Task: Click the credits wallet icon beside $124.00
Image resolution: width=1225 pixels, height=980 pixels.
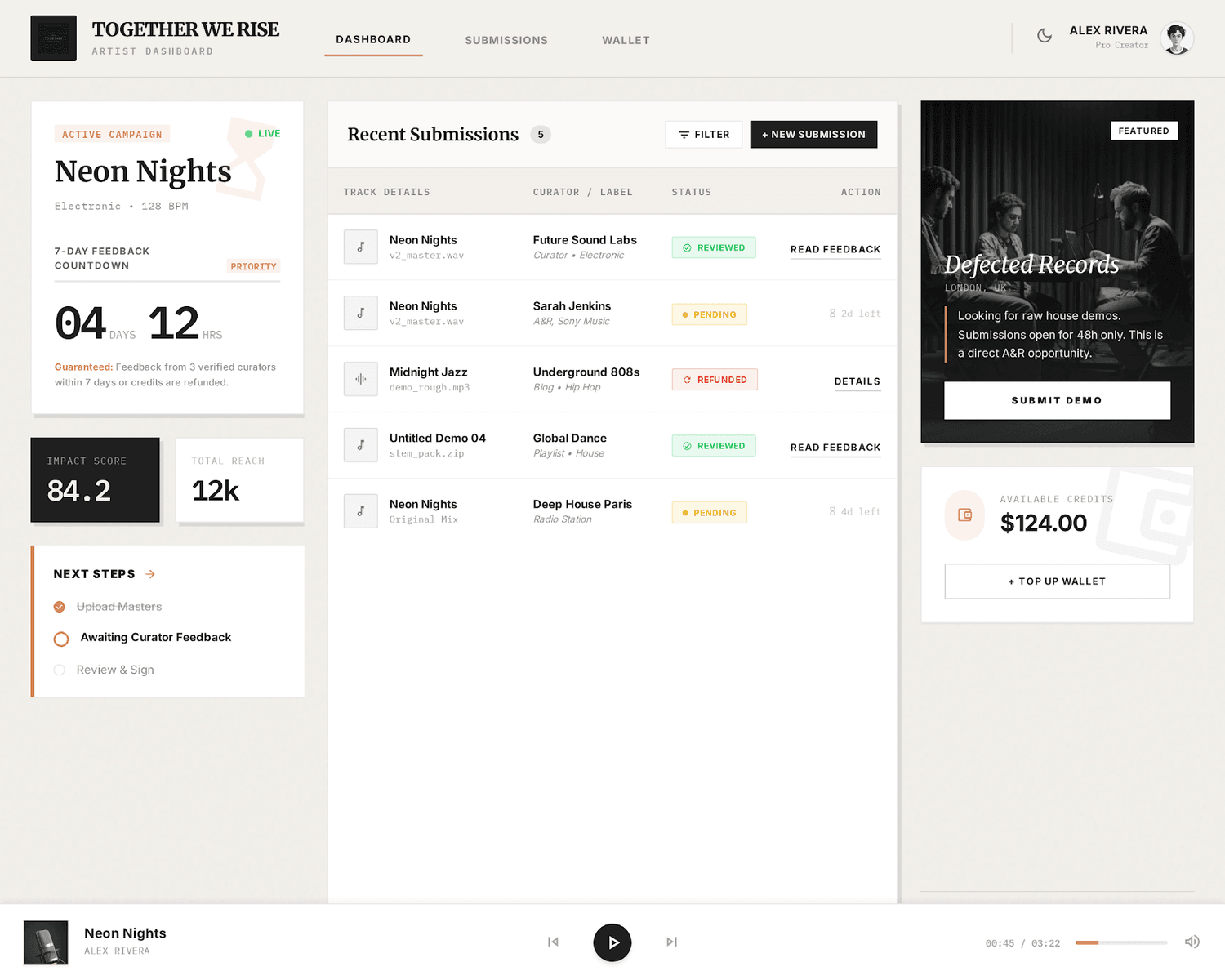Action: click(x=964, y=515)
